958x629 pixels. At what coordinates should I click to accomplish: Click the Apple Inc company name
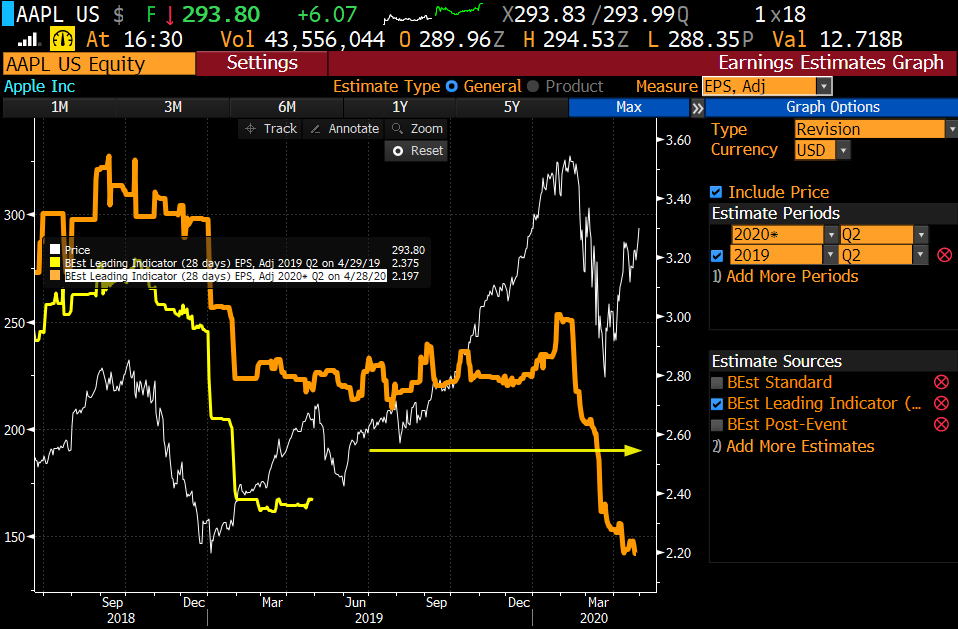(40, 87)
